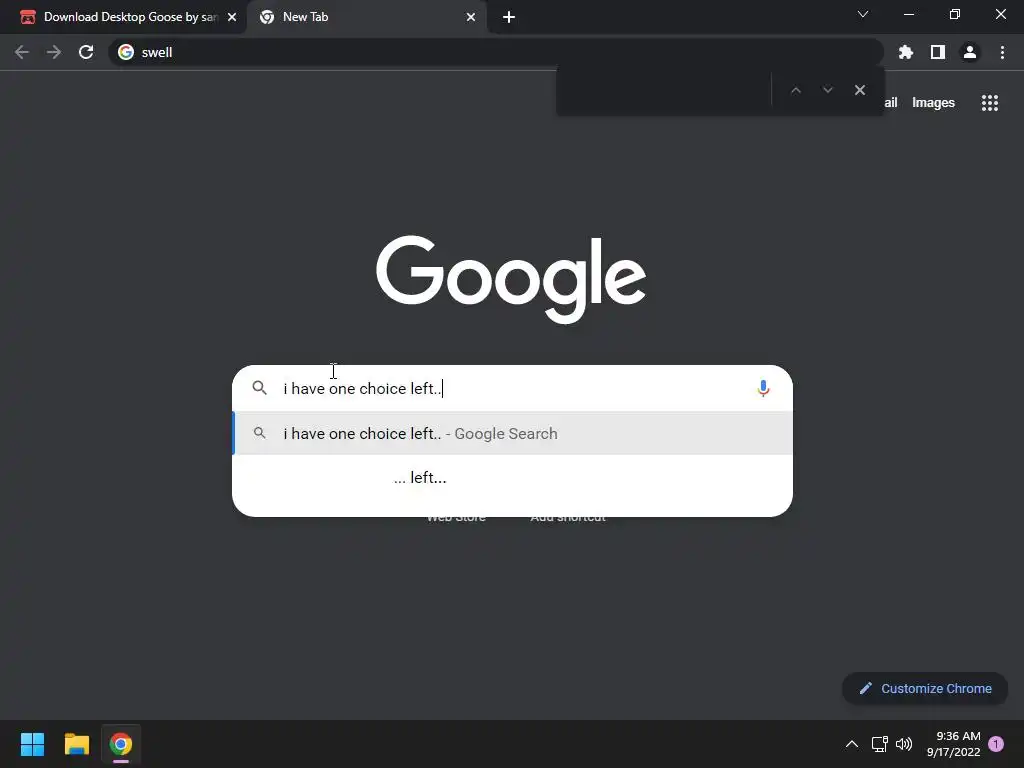Click the Customize Chrome button
Screen dimensions: 1024x768
coord(925,688)
